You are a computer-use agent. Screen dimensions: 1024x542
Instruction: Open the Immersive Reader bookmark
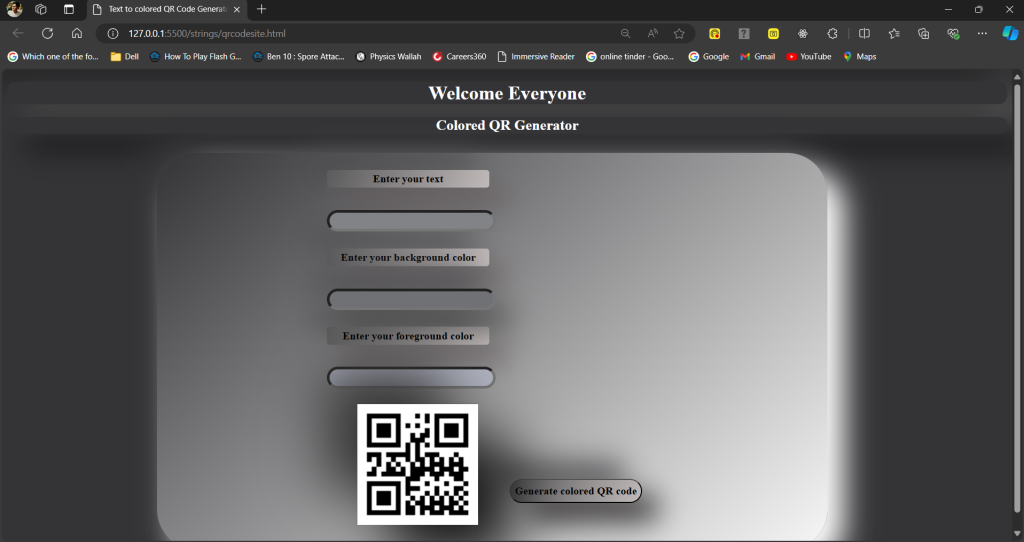[536, 57]
